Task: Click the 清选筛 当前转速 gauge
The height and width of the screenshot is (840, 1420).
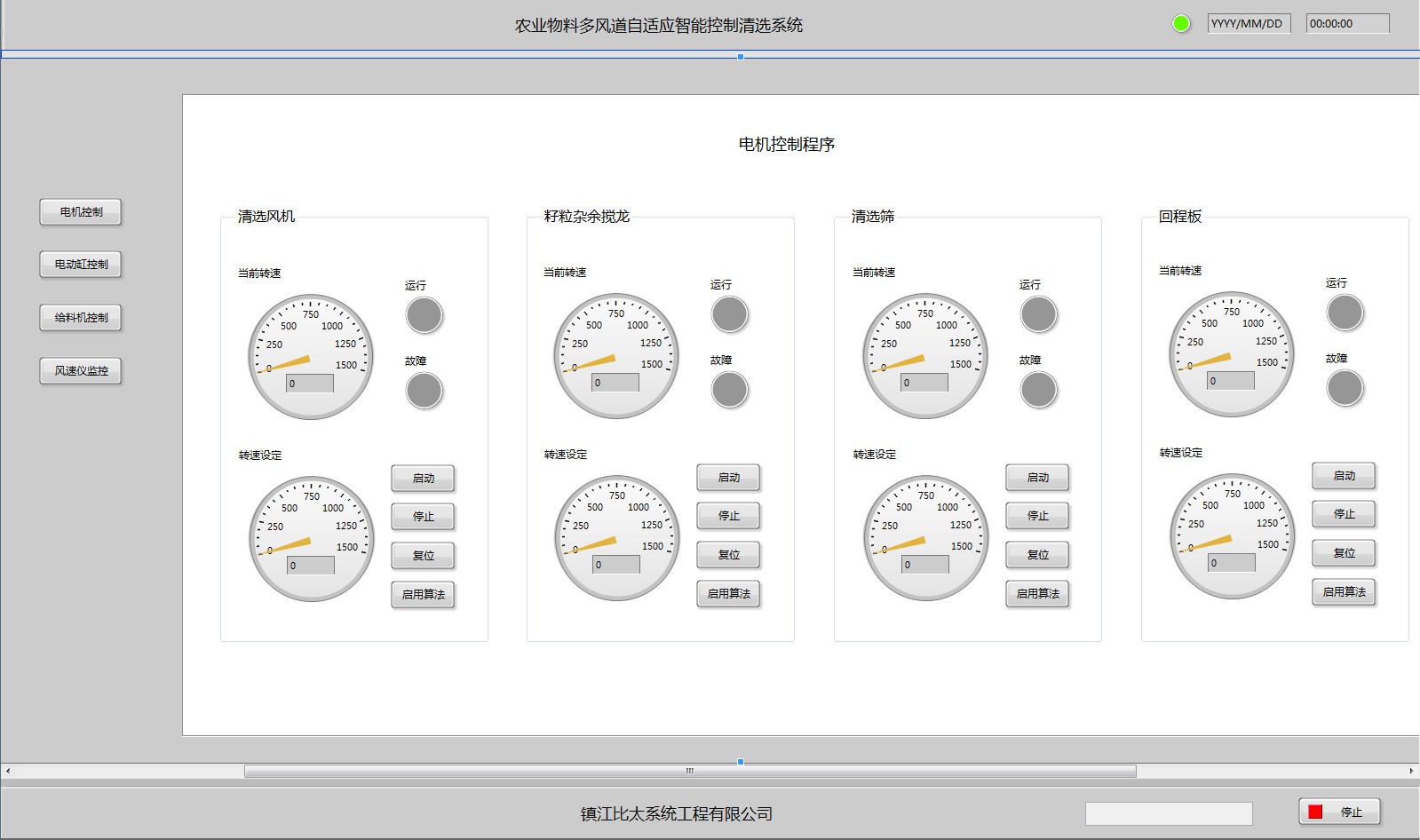Action: pos(925,356)
